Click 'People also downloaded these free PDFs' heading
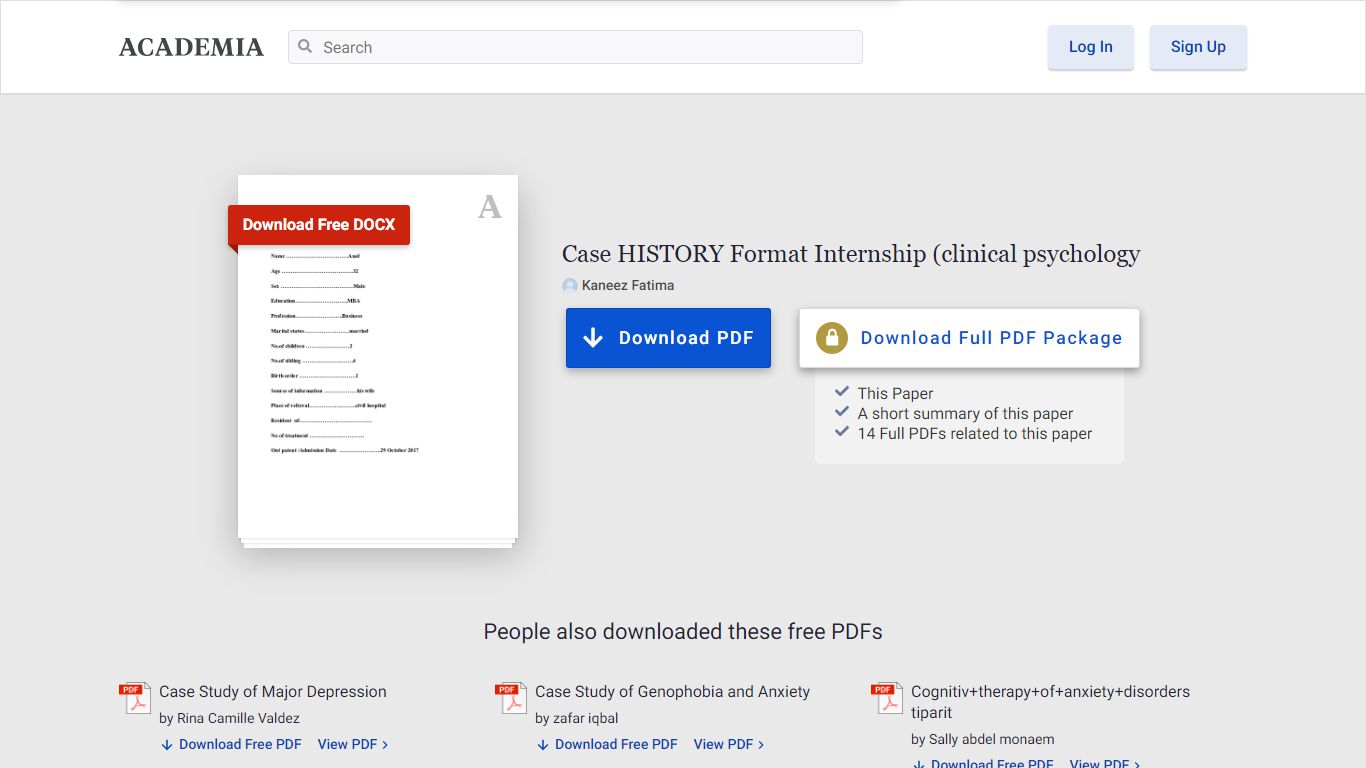This screenshot has width=1366, height=768. click(683, 632)
